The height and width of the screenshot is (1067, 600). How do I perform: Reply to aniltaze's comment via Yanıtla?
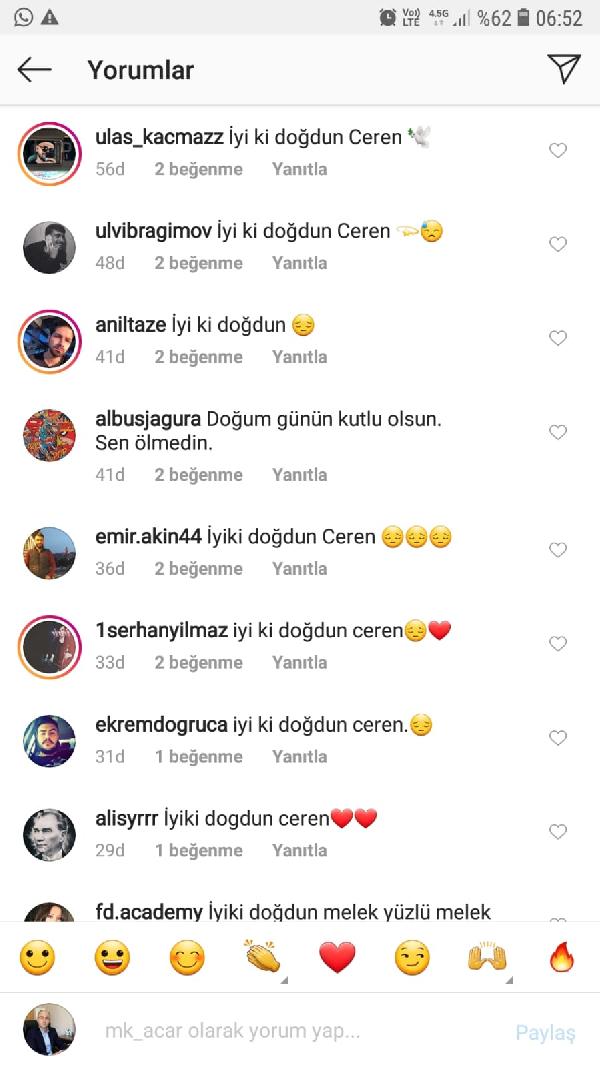[x=299, y=357]
